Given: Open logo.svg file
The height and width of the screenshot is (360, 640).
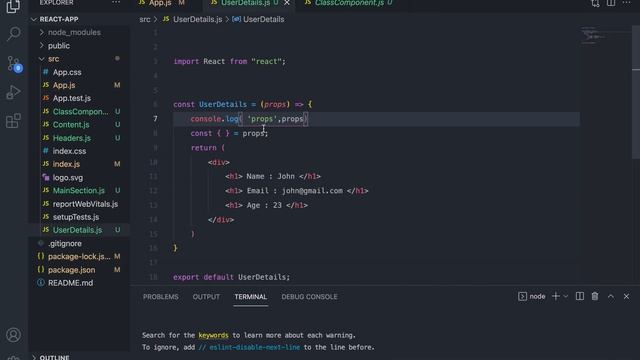Looking at the screenshot, I should (x=68, y=178).
